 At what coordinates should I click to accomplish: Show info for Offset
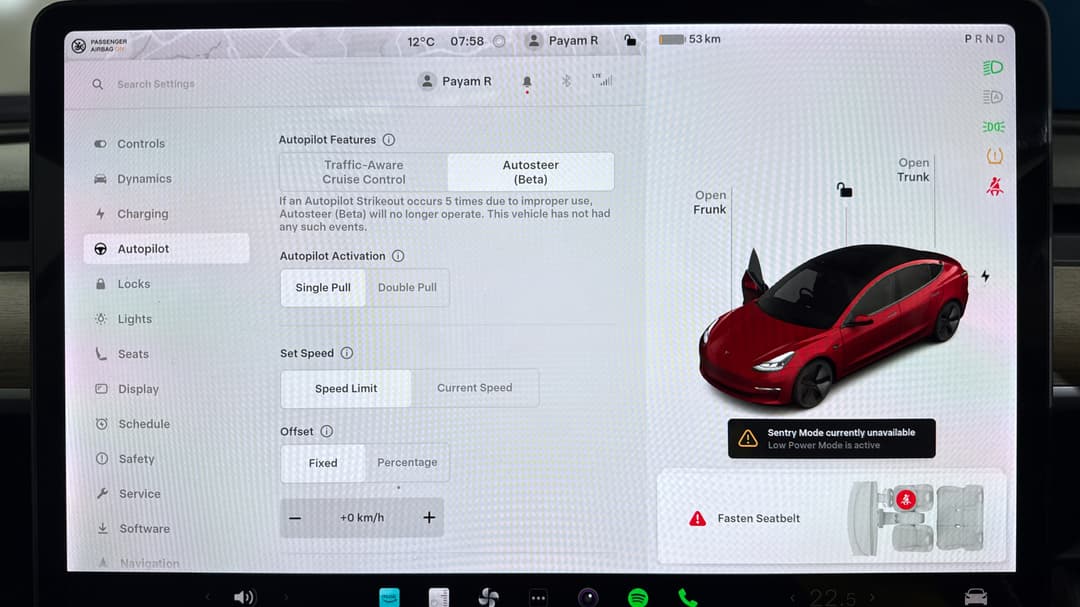point(326,431)
